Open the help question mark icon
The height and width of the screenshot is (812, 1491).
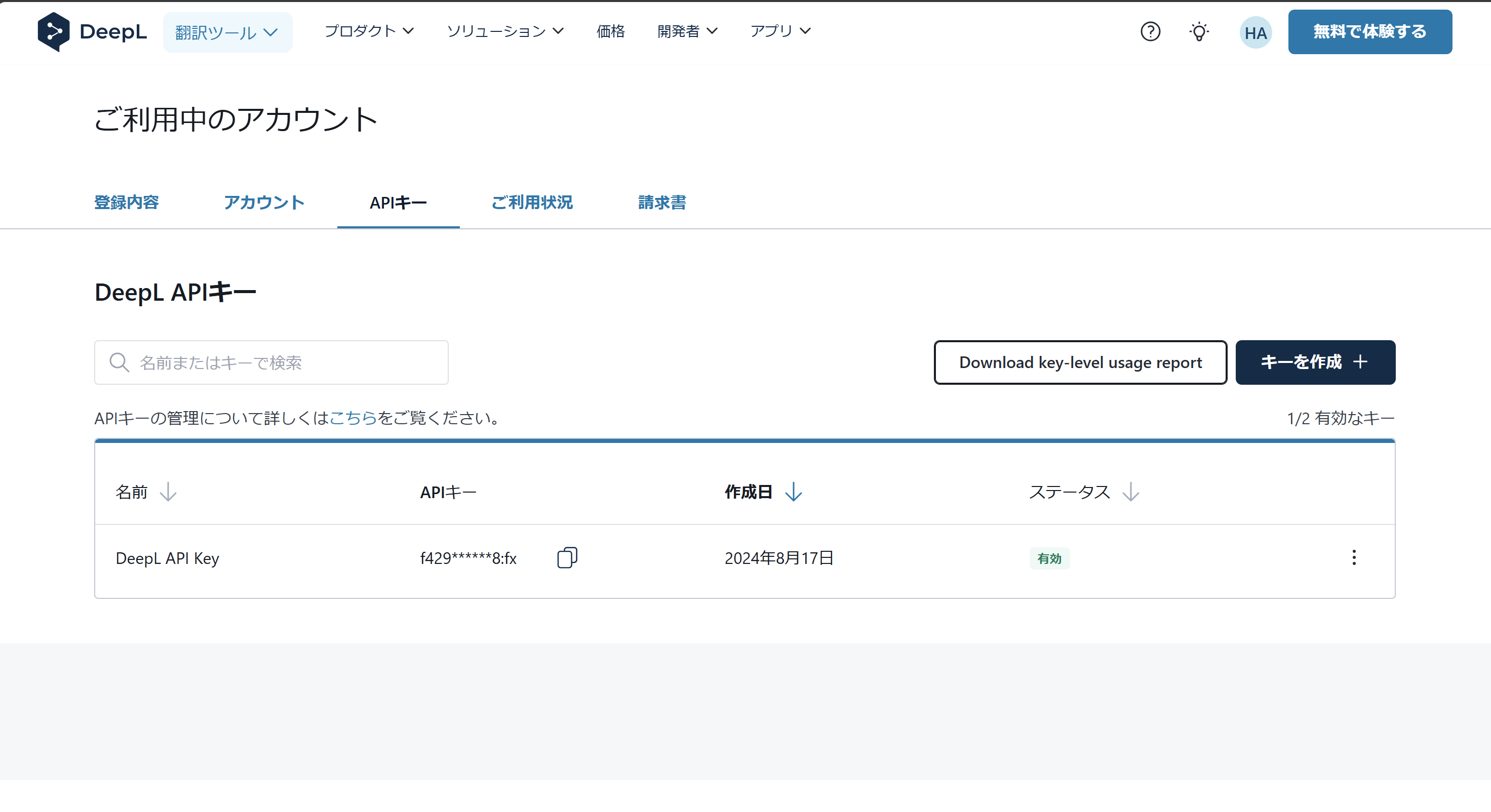(1150, 32)
